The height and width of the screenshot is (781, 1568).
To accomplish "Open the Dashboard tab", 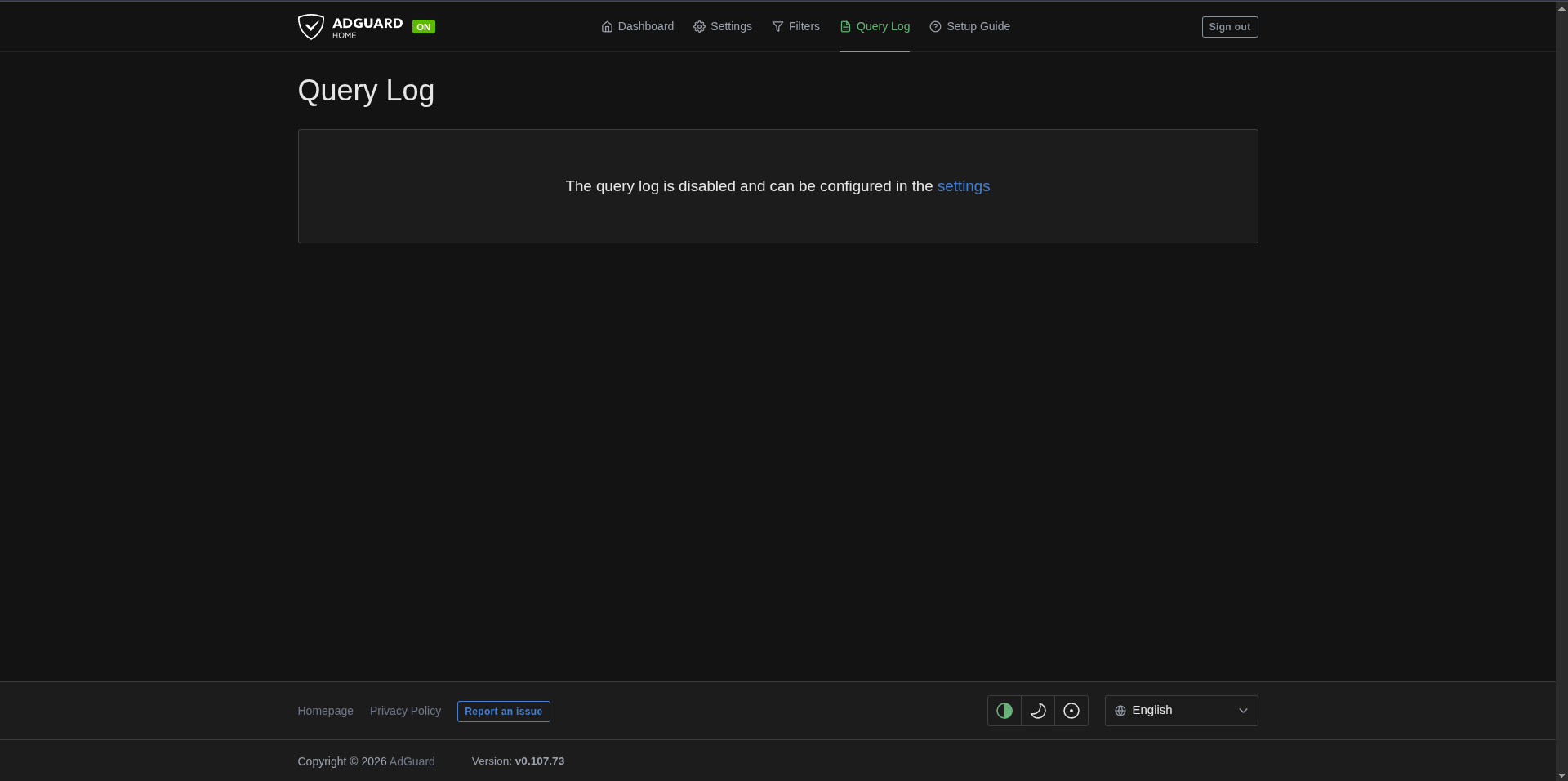I will (638, 26).
